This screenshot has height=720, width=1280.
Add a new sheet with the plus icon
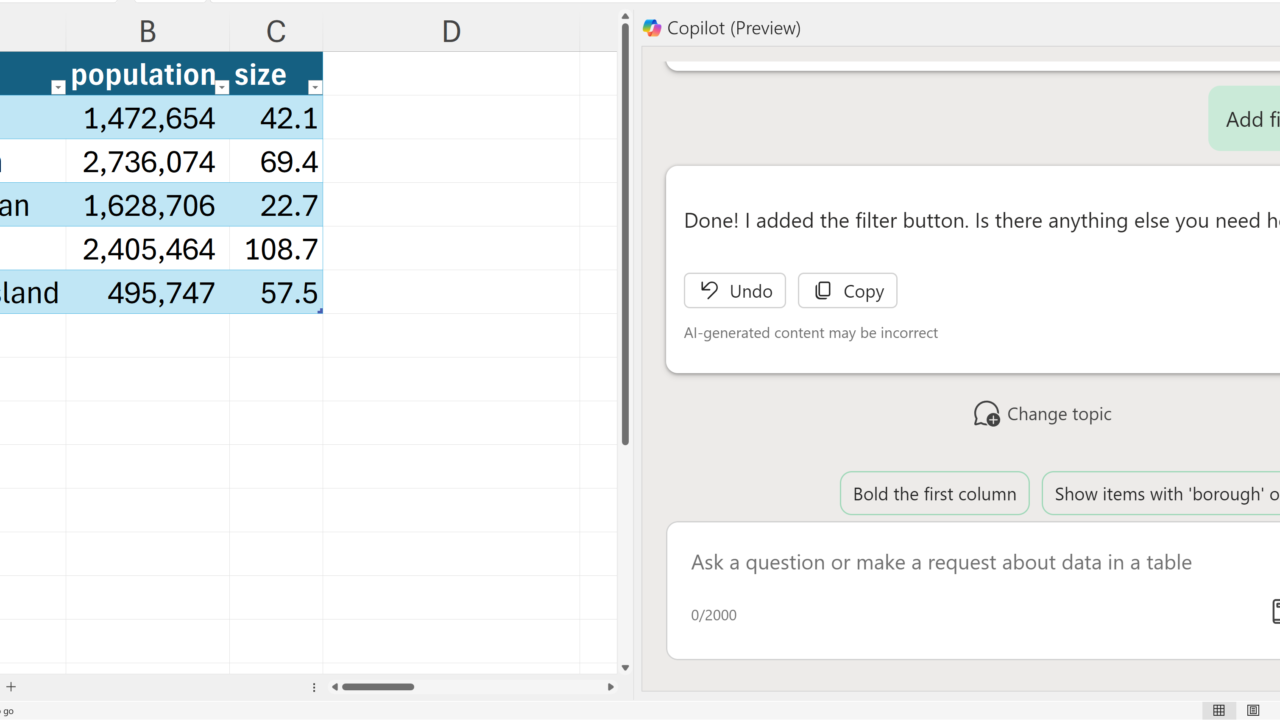coord(11,687)
